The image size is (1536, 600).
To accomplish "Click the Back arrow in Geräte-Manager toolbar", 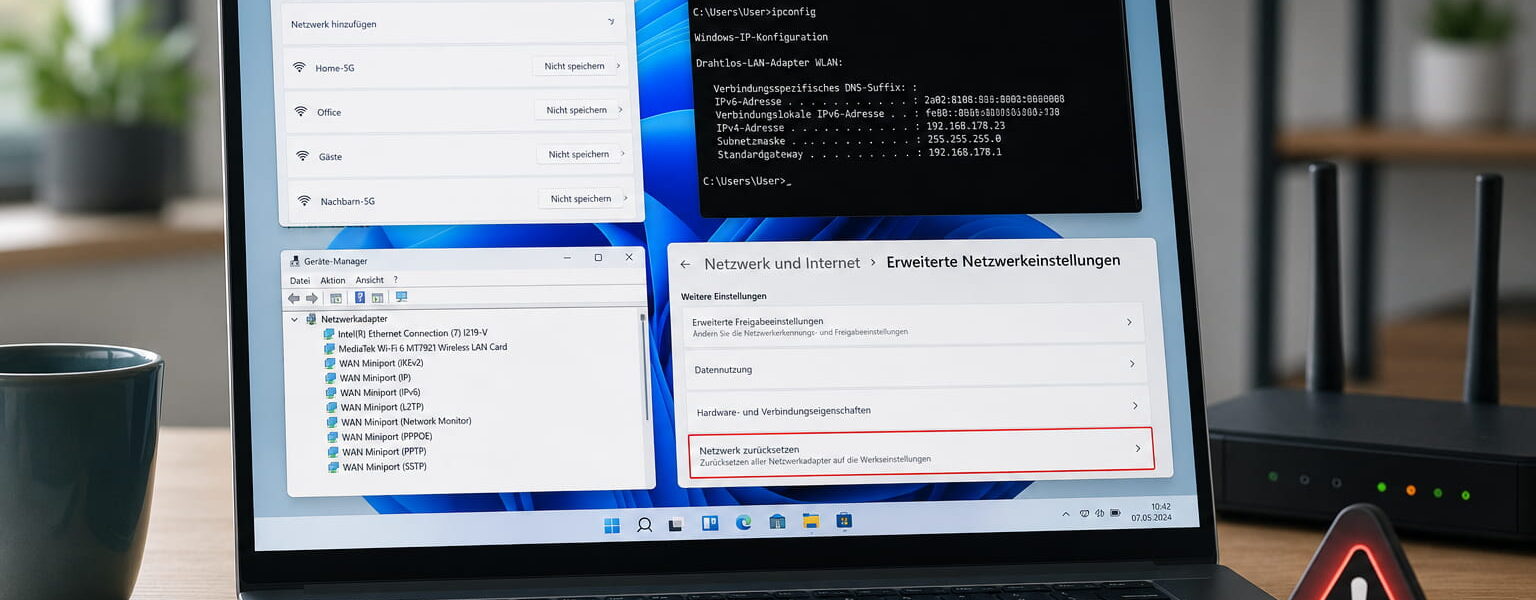I will coord(294,298).
